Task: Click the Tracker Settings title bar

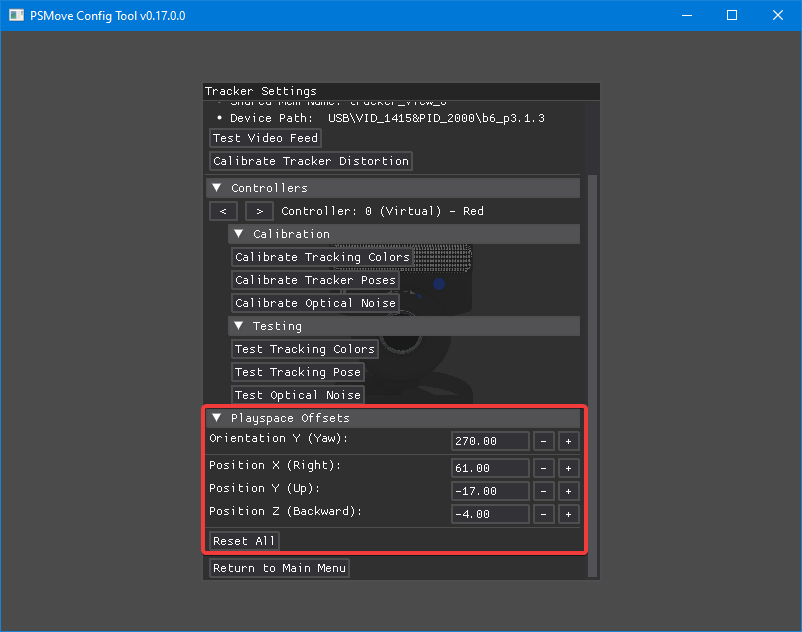Action: click(402, 92)
